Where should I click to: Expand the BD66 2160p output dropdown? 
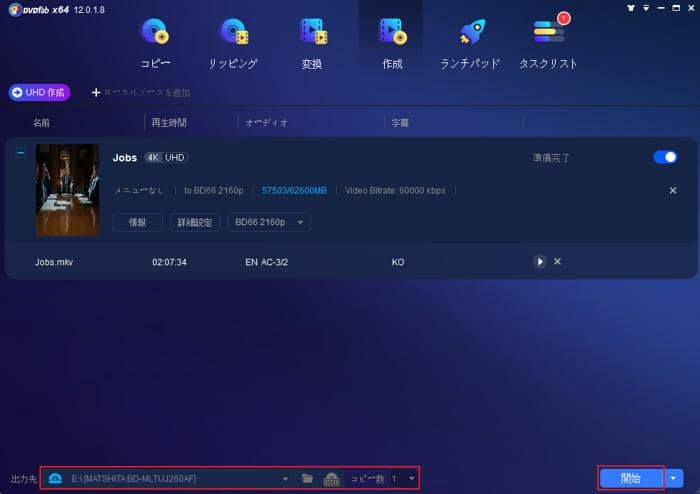click(x=269, y=222)
